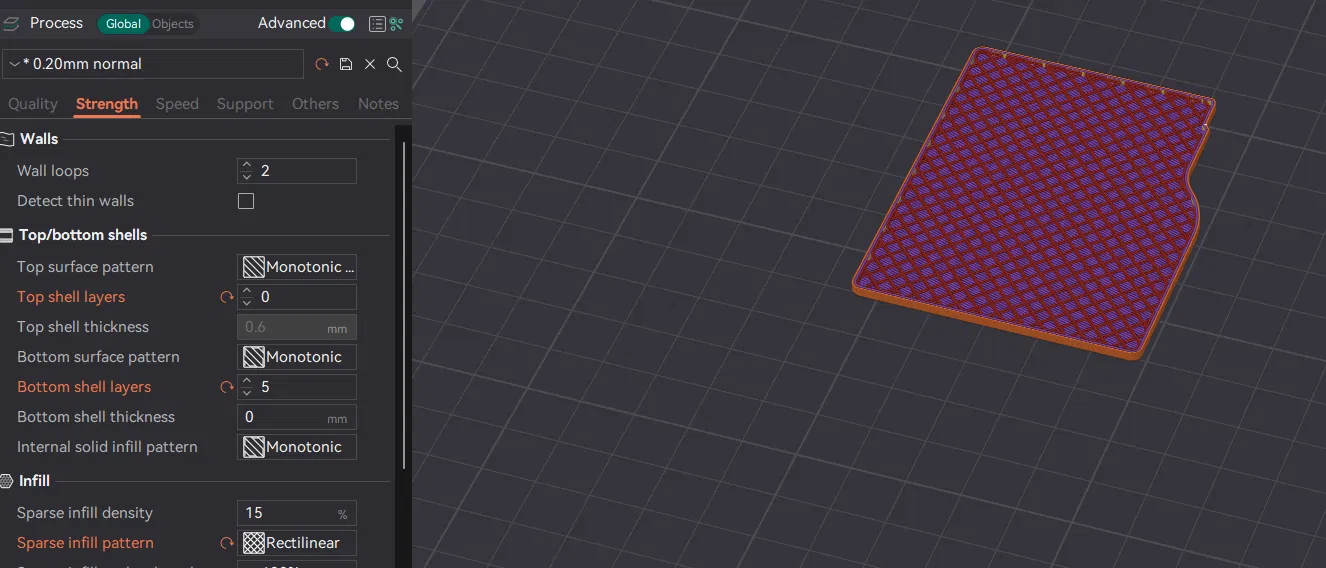The width and height of the screenshot is (1326, 568).
Task: Click the Top surface pattern label
Action: 85,267
